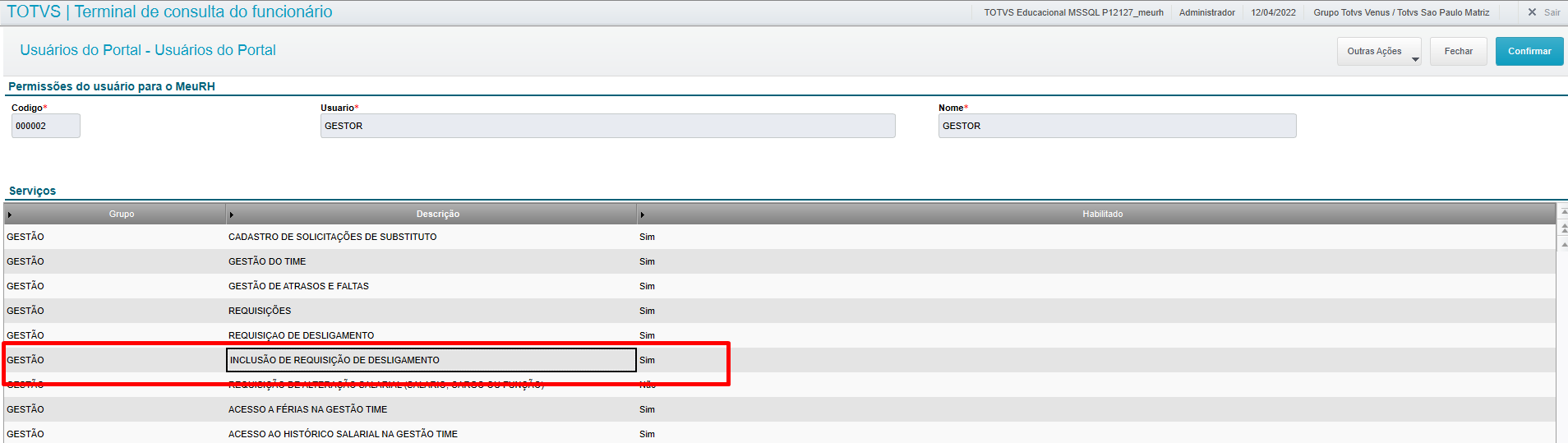Click the Fechar button
Viewport: 1568px width, 443px height.
point(1459,51)
